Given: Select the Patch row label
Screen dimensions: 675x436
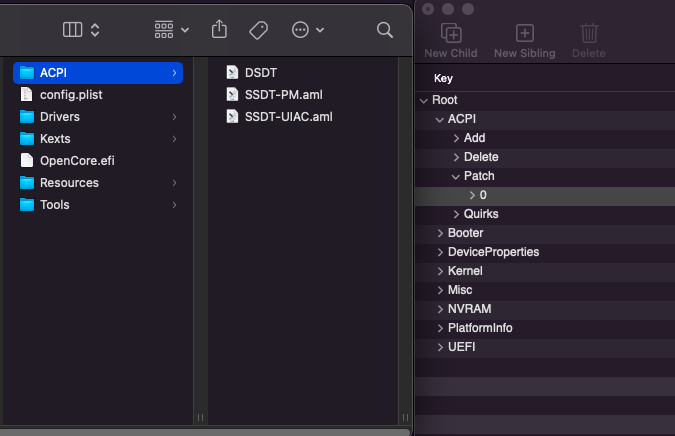Looking at the screenshot, I should click(479, 176).
